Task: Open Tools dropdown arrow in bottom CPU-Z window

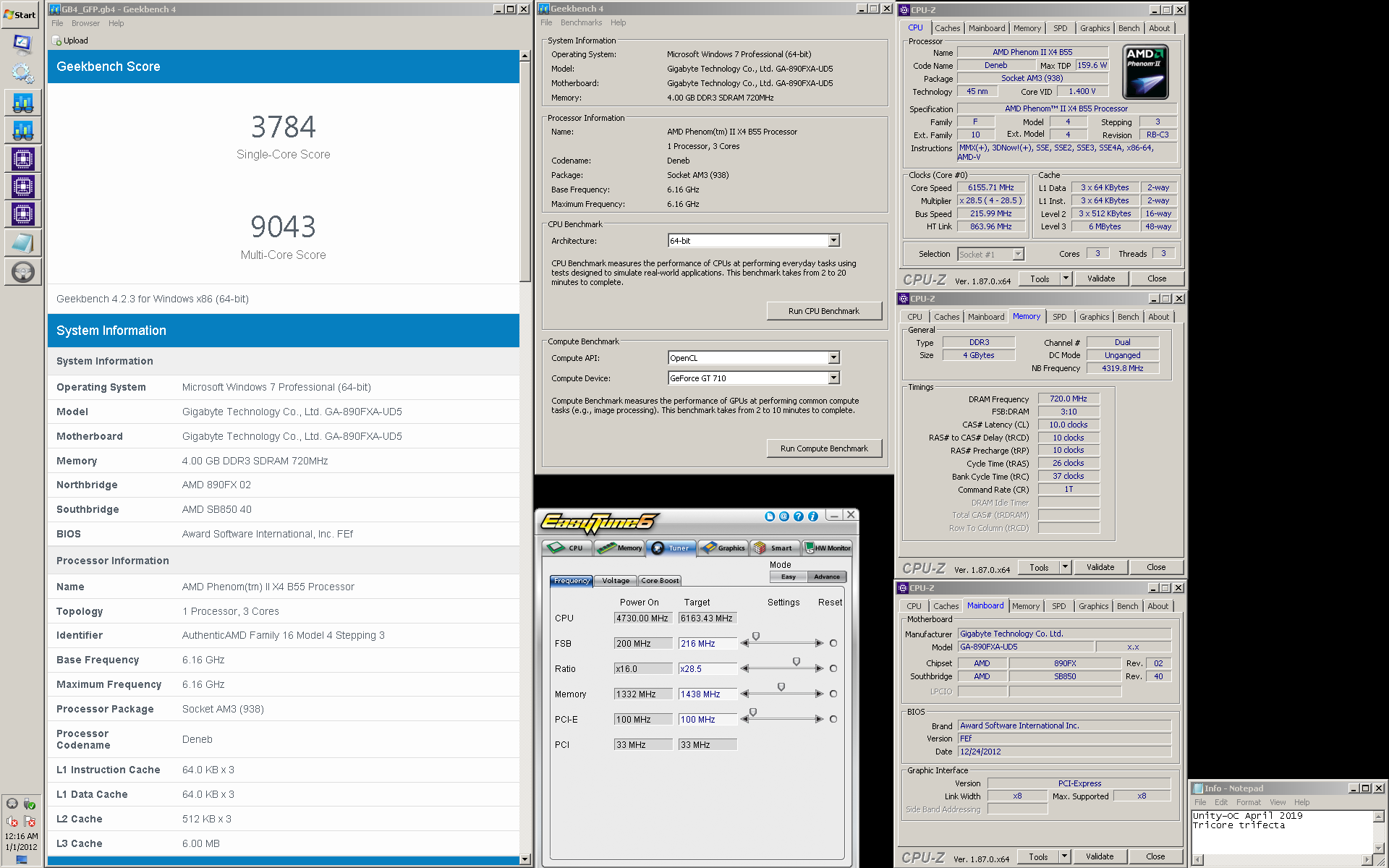Action: point(1063,856)
